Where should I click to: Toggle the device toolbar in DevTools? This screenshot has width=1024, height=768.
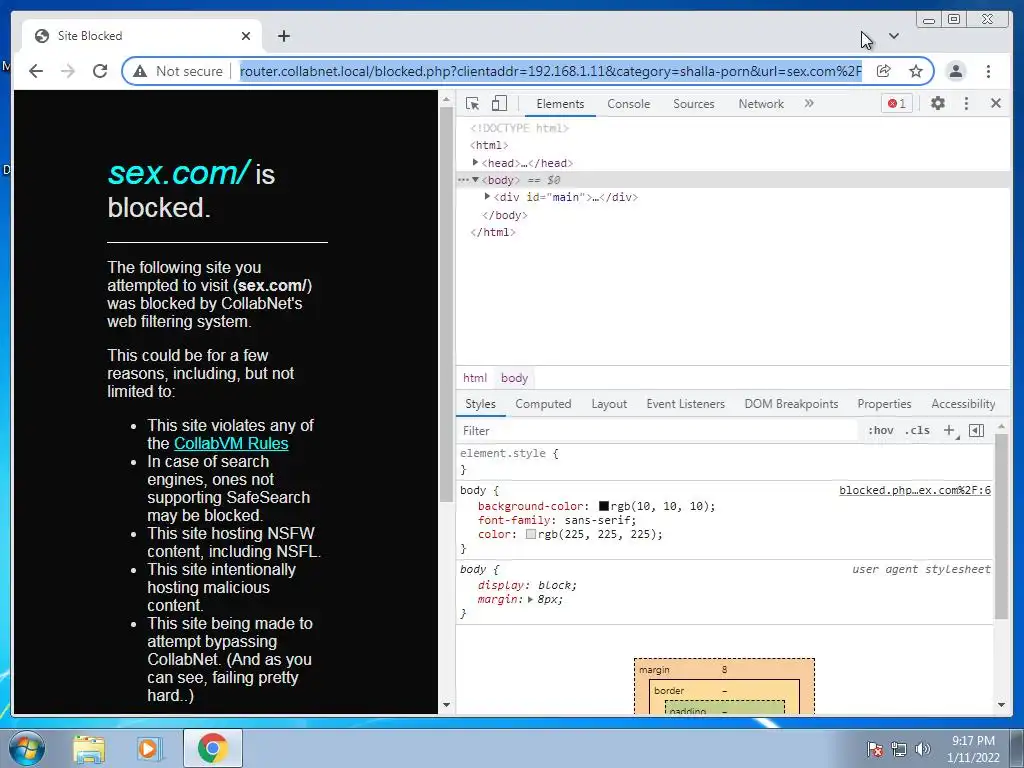point(499,103)
